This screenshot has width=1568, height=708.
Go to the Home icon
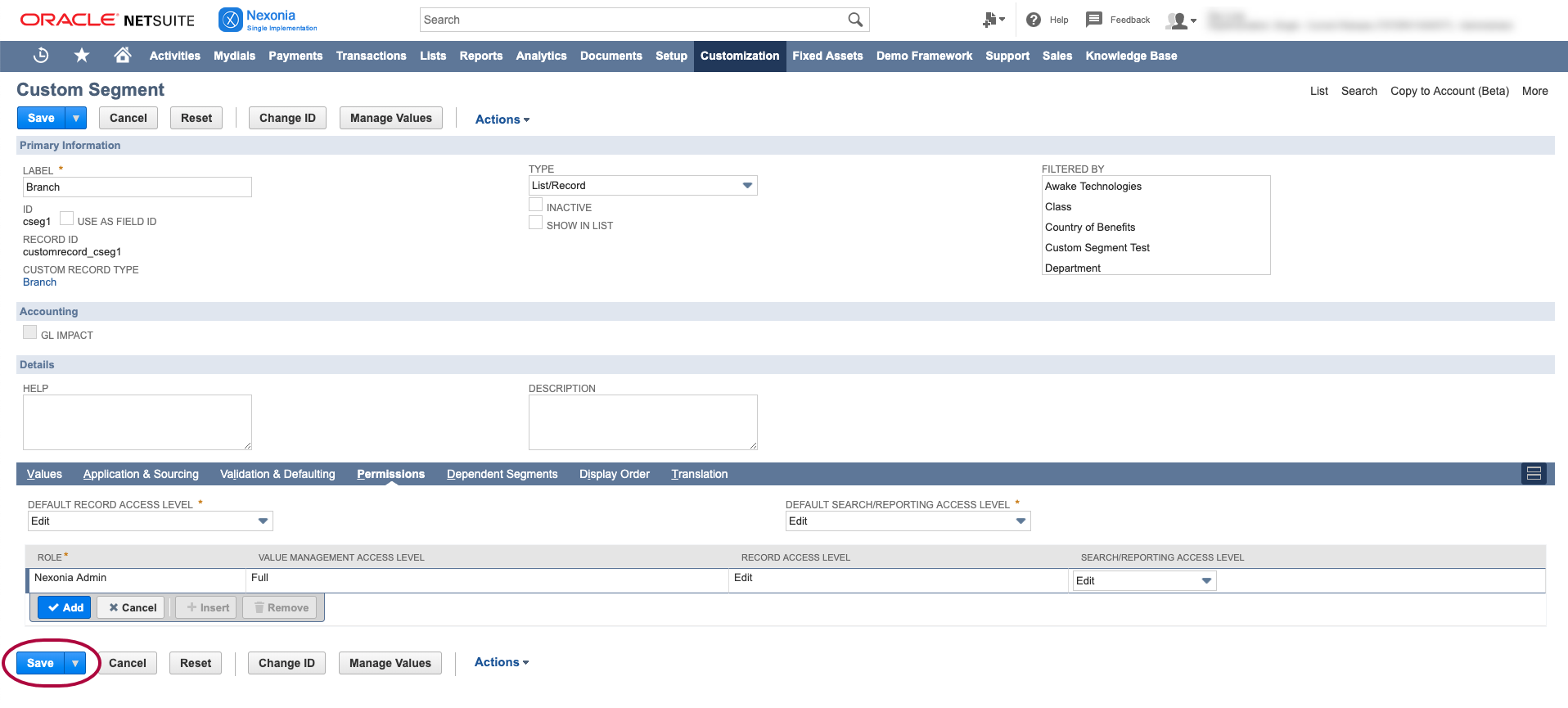[x=123, y=55]
